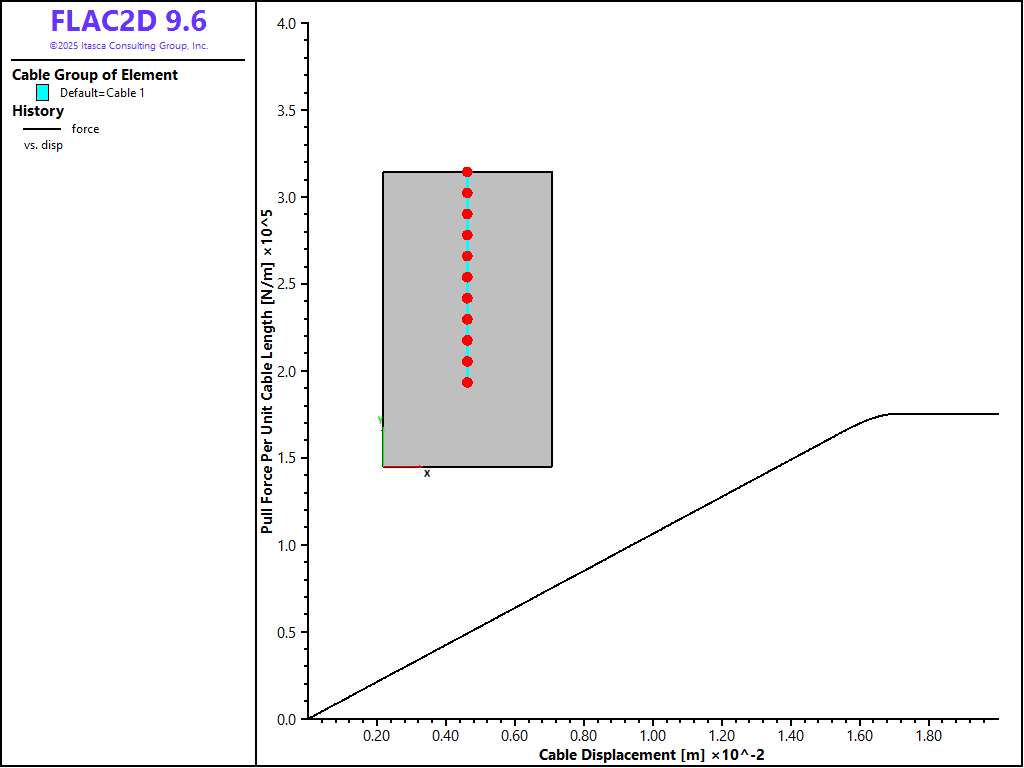Click the 1.80 tick label on x-axis
Image resolution: width=1024 pixels, height=768 pixels.
click(x=928, y=737)
